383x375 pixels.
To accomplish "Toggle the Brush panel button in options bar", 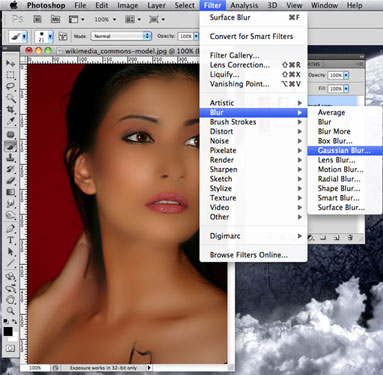I will (x=63, y=36).
